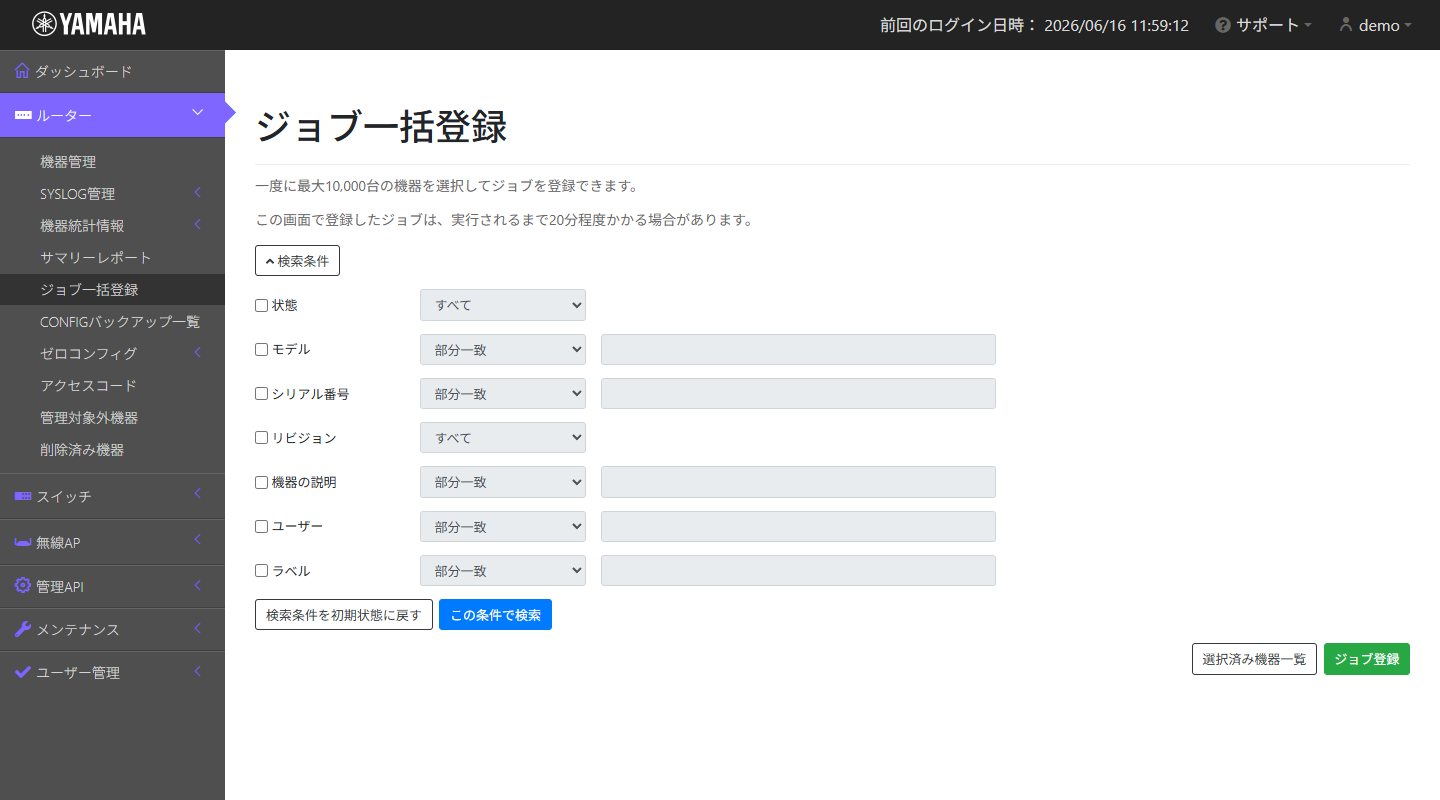Expand the 管理API section
1440x800 pixels.
click(112, 586)
